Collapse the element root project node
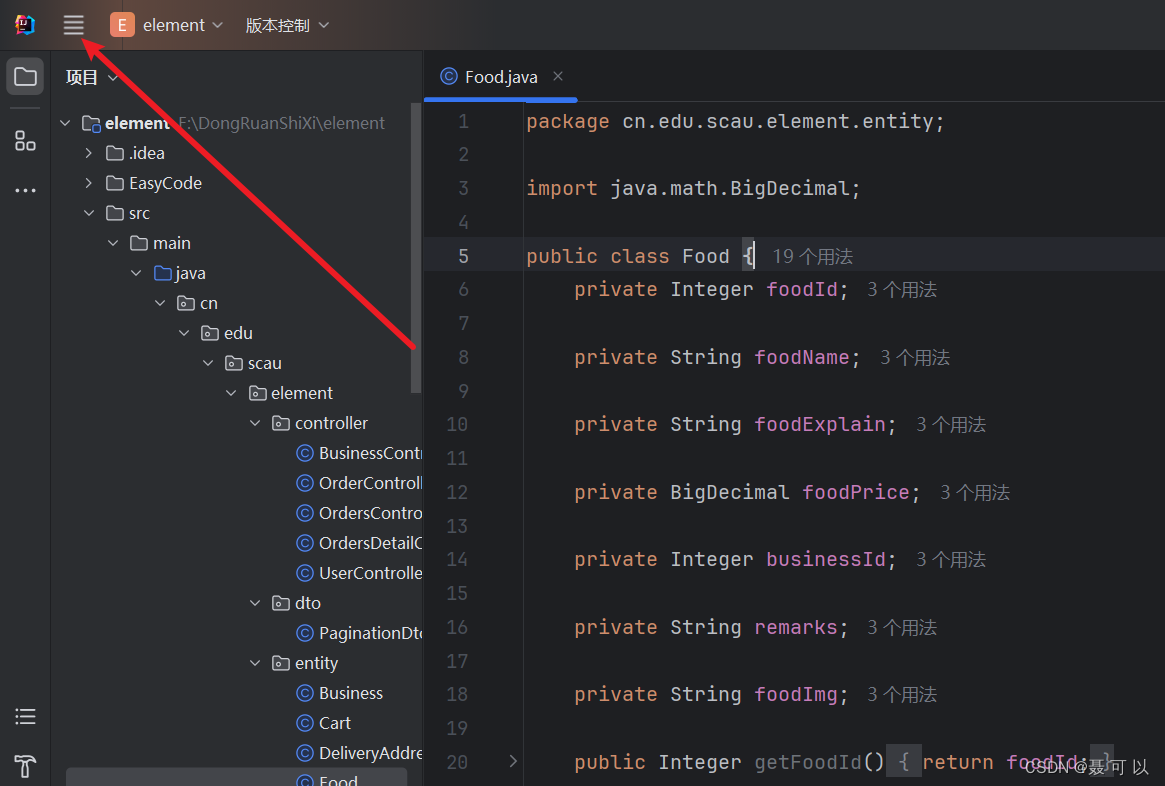This screenshot has width=1165, height=786. (x=65, y=123)
